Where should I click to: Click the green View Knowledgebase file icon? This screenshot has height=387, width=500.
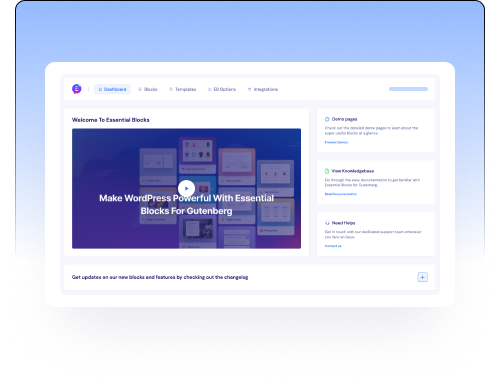[327, 171]
